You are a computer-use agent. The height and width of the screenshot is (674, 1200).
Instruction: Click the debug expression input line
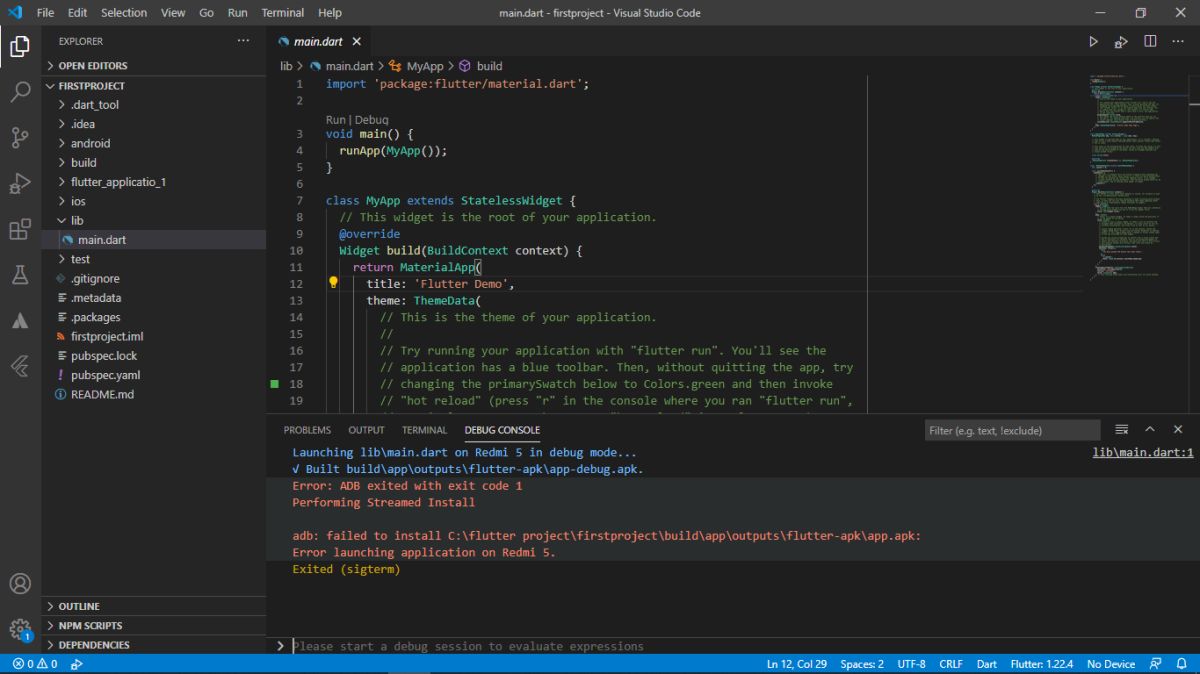point(738,646)
